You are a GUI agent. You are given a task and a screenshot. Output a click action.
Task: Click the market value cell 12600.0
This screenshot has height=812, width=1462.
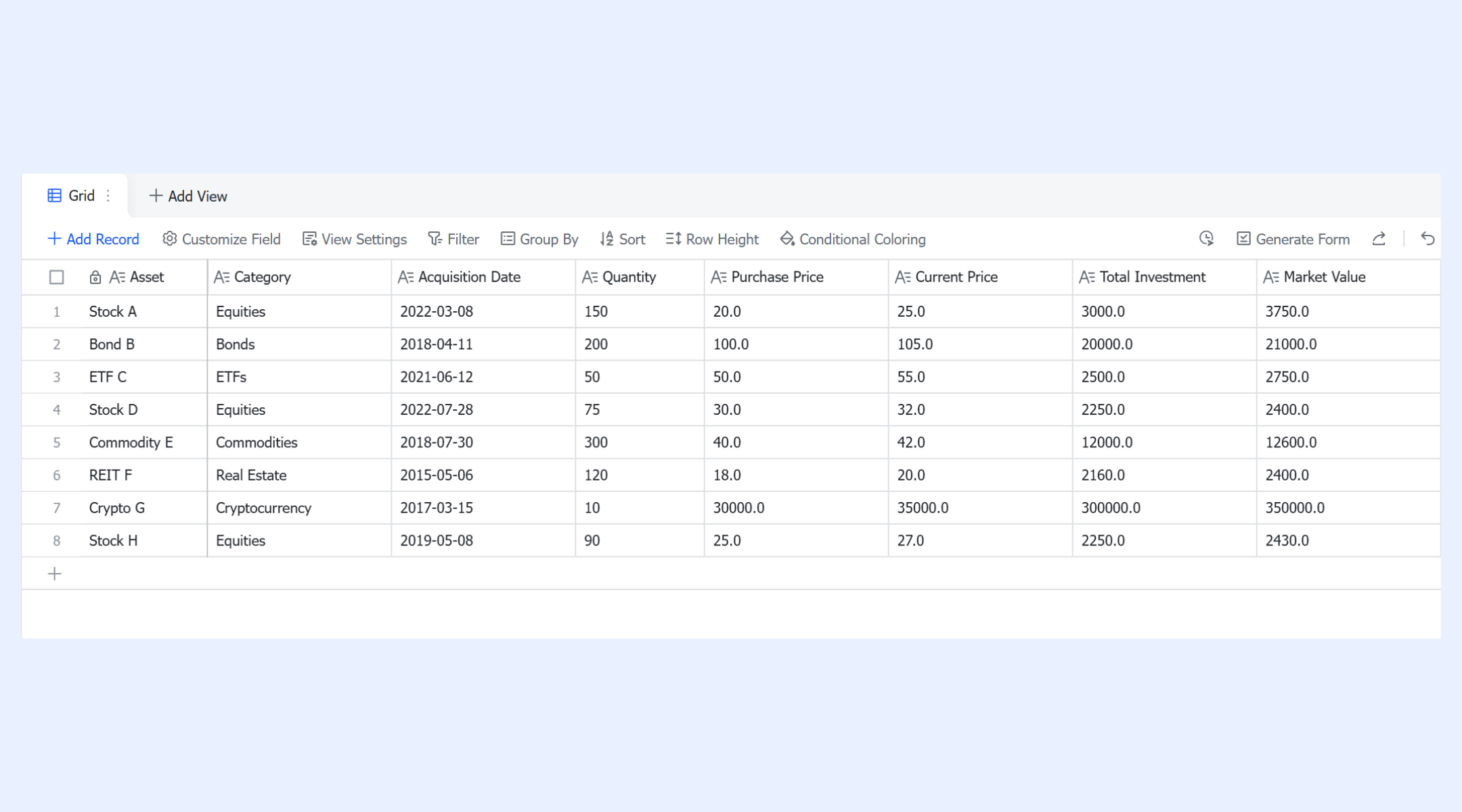point(1348,443)
